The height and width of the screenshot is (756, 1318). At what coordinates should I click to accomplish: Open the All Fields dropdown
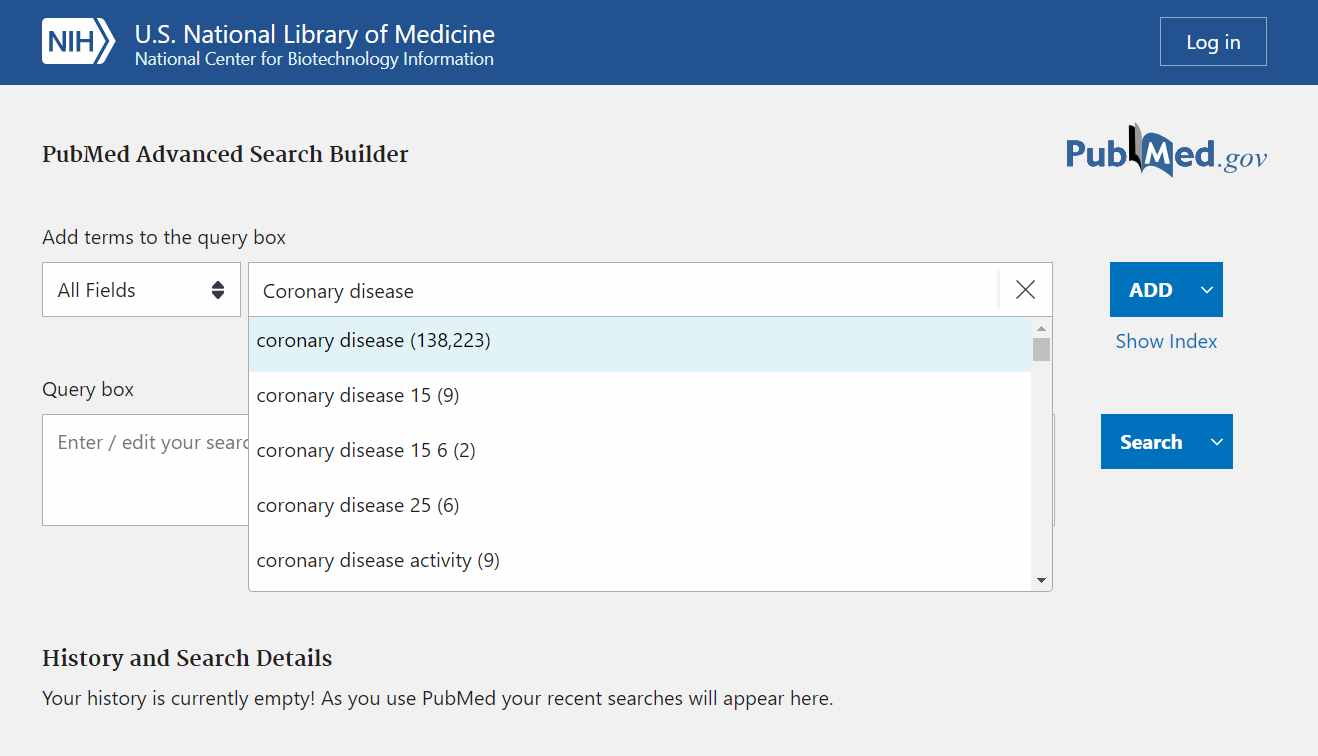point(141,290)
